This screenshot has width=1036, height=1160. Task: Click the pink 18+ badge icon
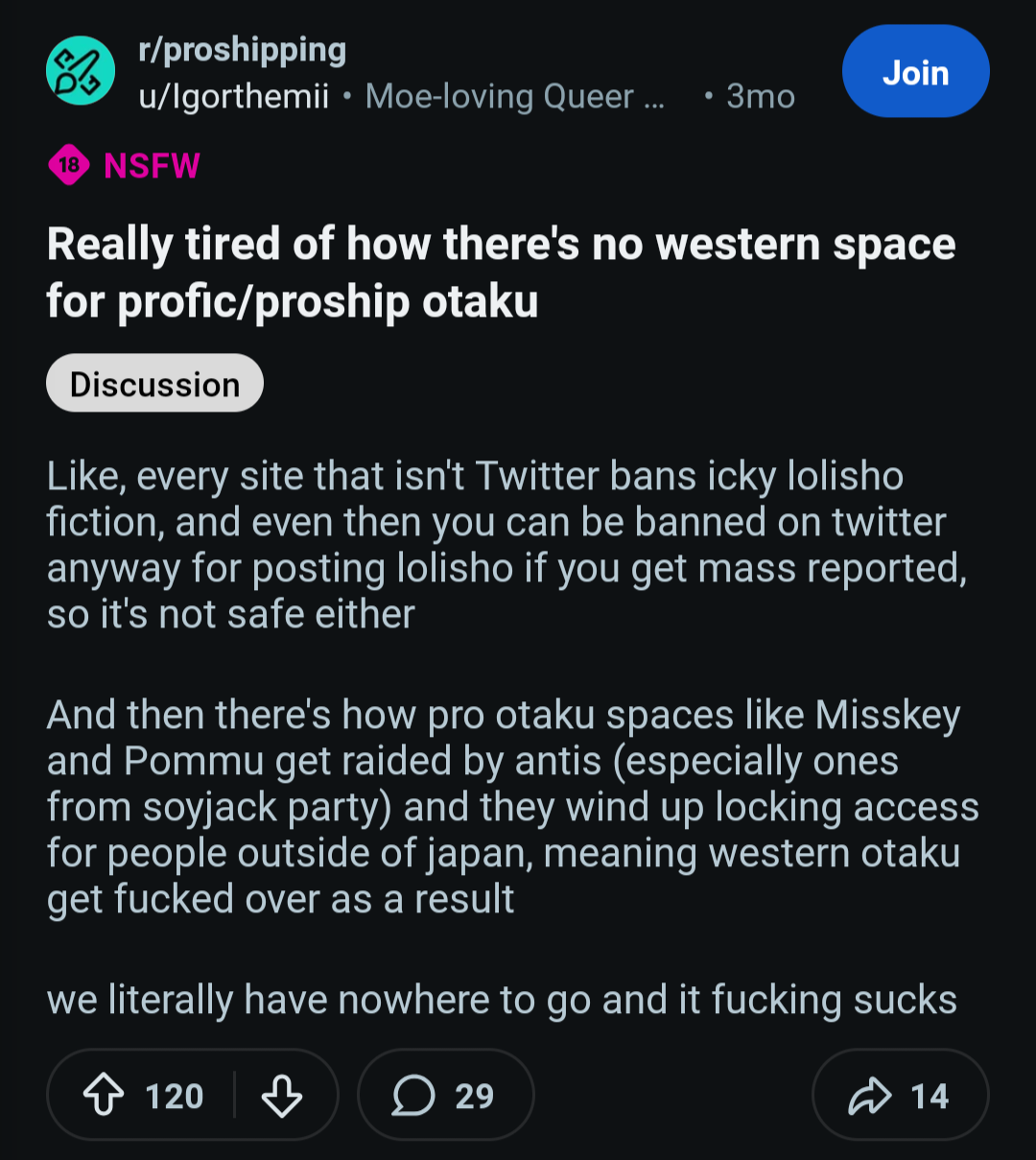click(x=69, y=166)
